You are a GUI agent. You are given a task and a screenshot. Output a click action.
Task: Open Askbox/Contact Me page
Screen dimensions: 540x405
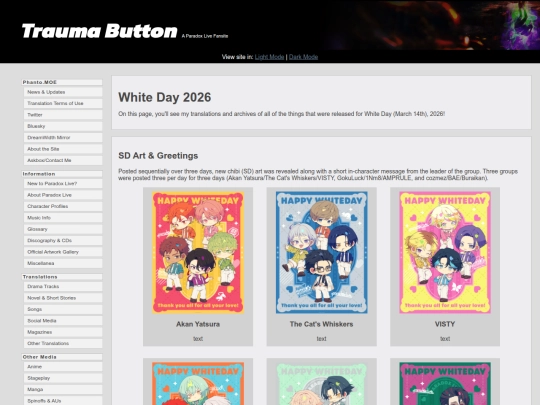tap(63, 160)
